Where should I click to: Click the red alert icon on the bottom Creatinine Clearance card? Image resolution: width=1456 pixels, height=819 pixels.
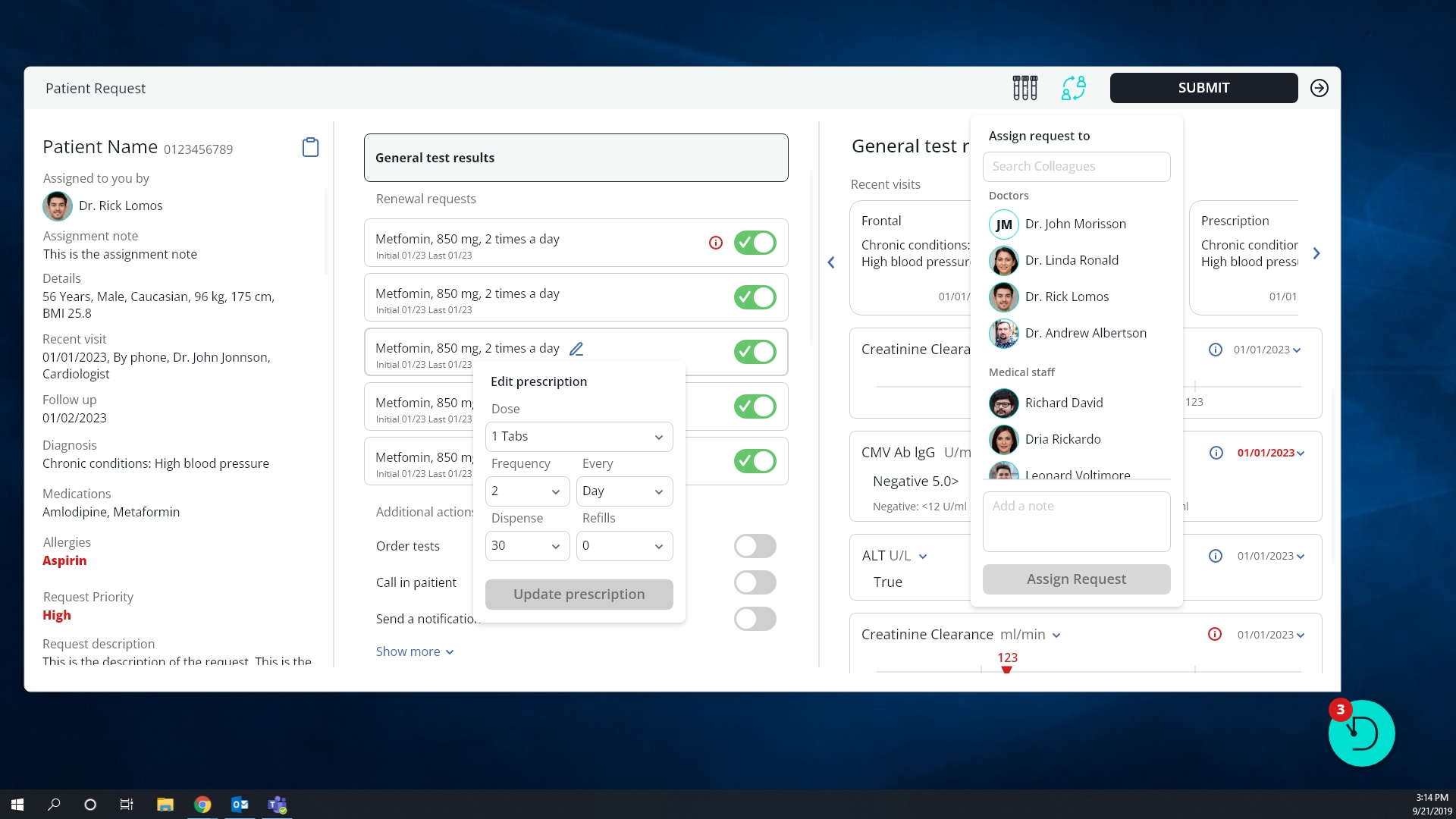1215,634
